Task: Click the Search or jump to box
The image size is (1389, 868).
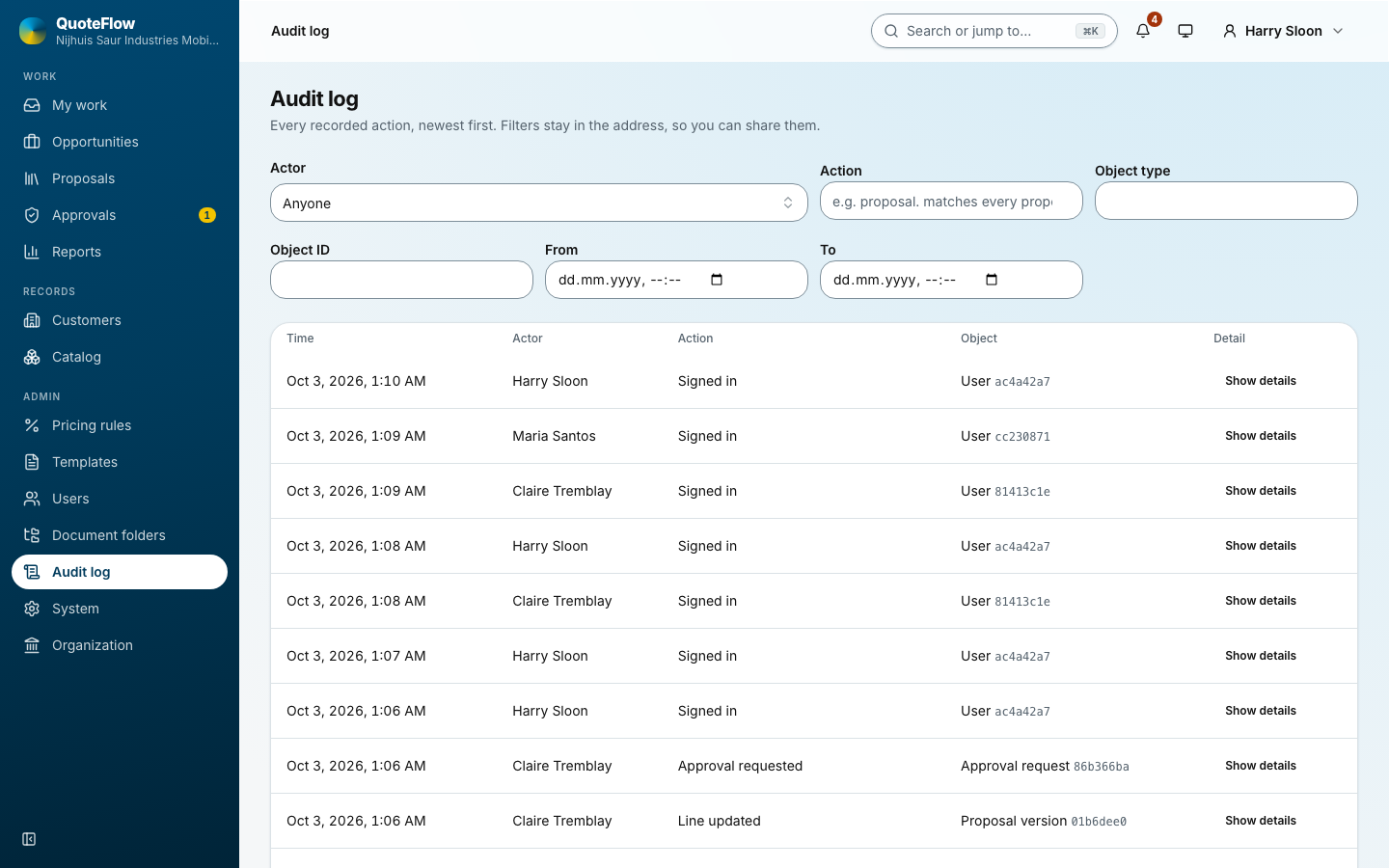Action: (994, 31)
